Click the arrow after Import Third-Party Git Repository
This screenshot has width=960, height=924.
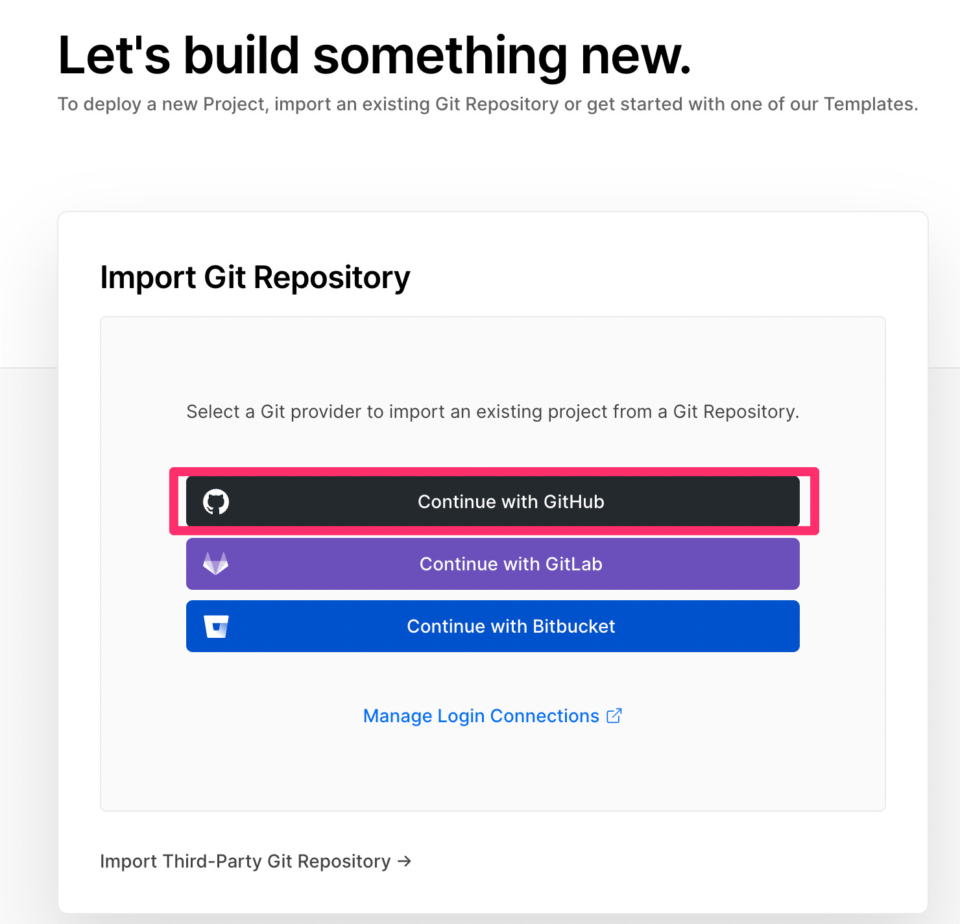tap(404, 861)
